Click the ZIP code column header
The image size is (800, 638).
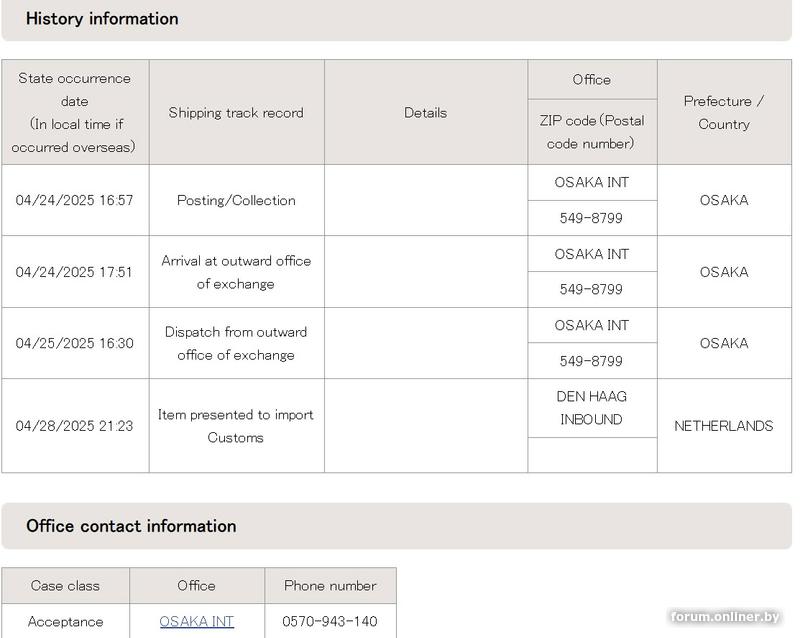[x=592, y=132]
